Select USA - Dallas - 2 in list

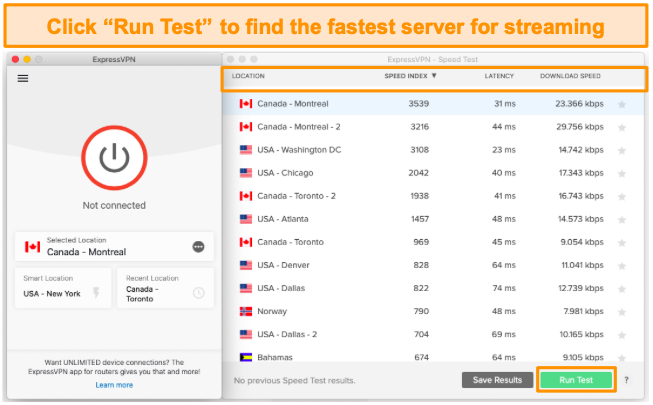click(434, 334)
